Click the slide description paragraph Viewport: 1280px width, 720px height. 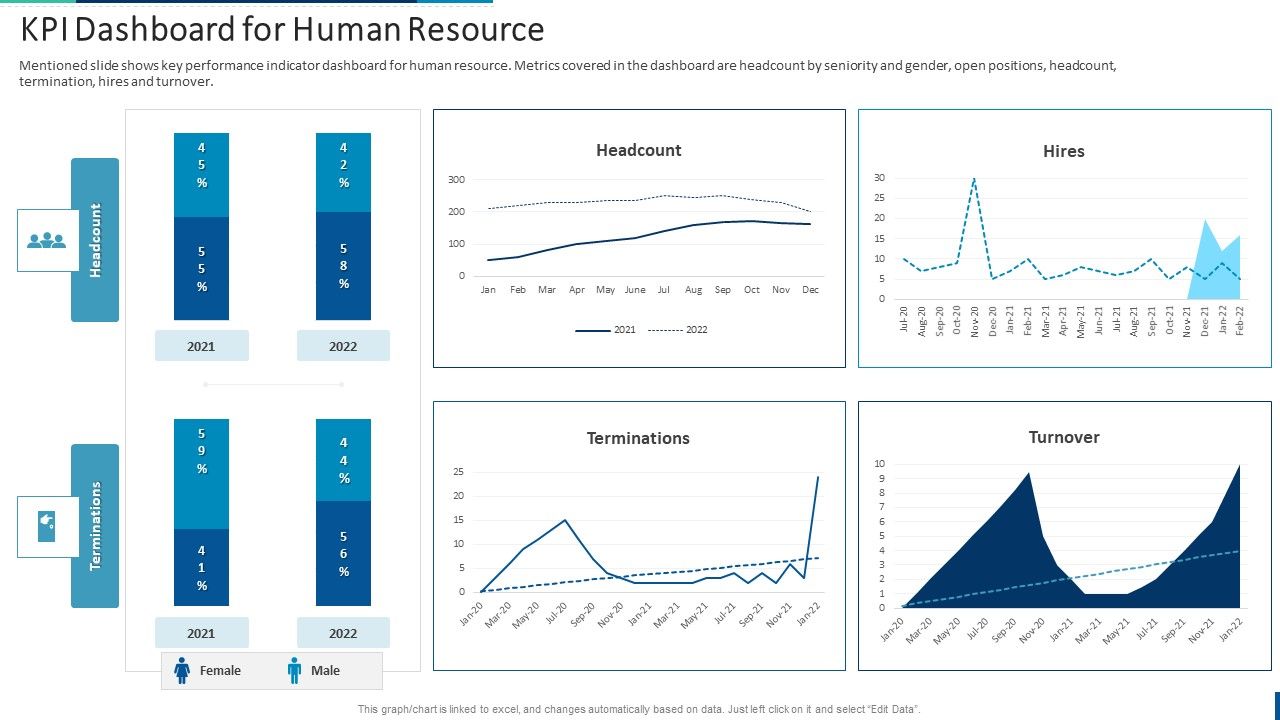(x=567, y=73)
